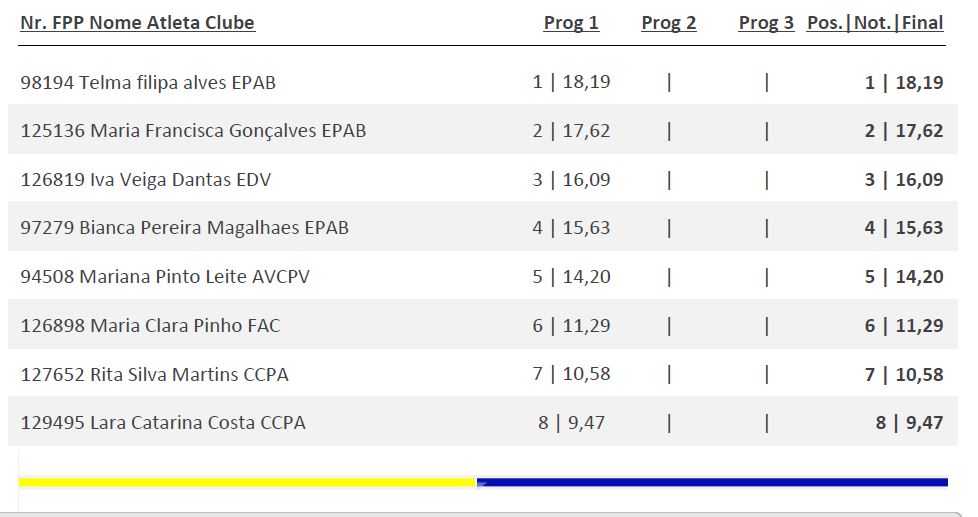Click the final result 2 | 17,62
The image size is (978, 517).
904,131
